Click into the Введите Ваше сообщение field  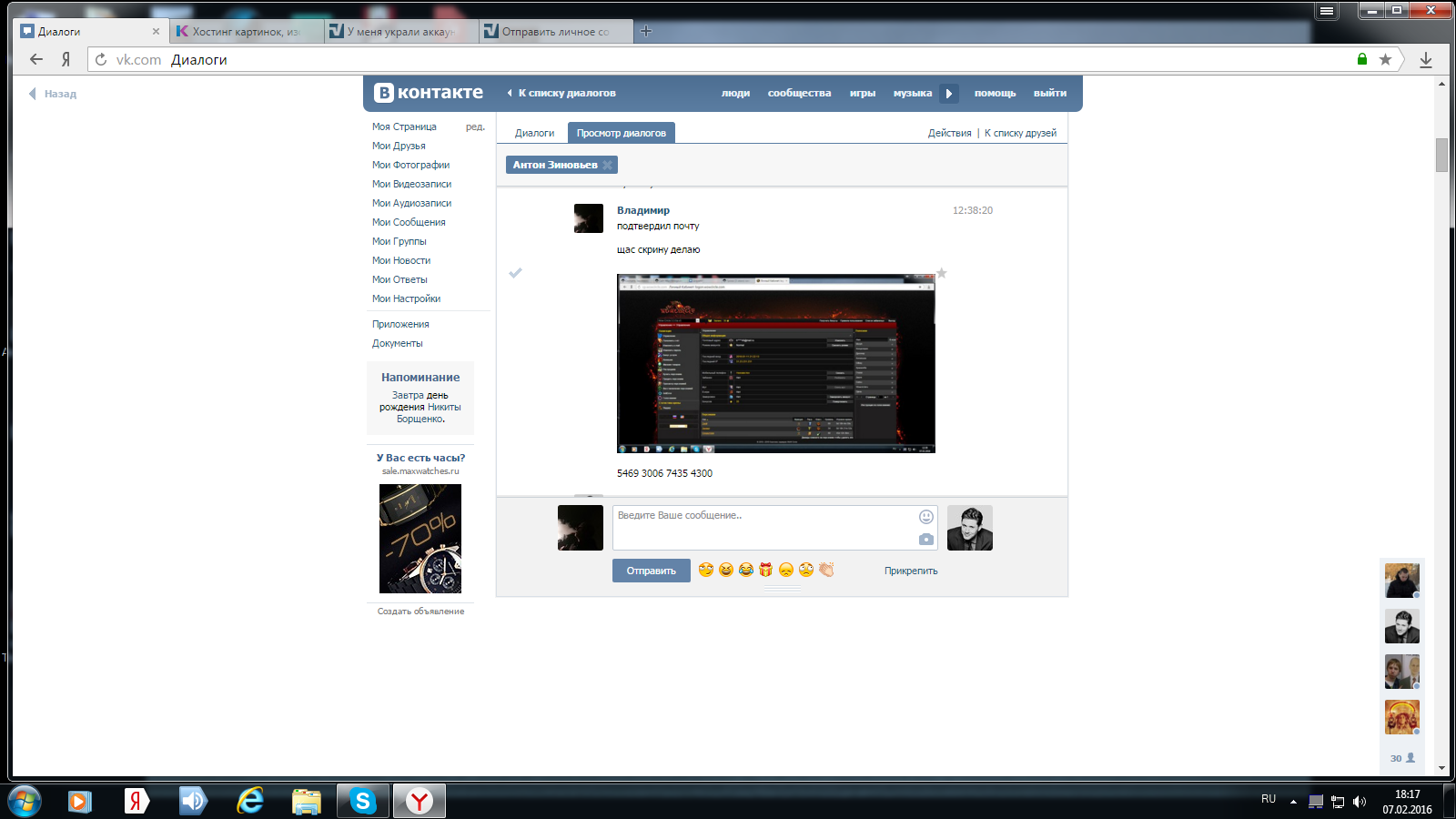tap(775, 528)
